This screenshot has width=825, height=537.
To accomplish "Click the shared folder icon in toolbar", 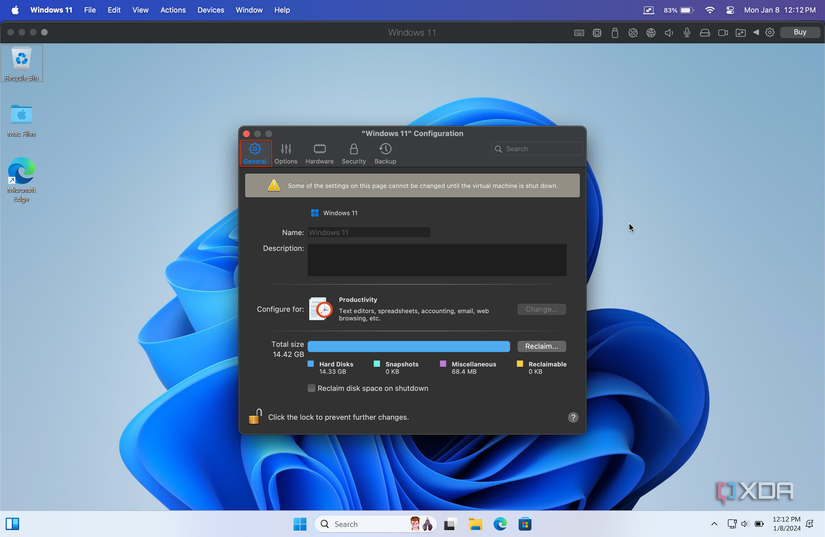I will click(741, 33).
